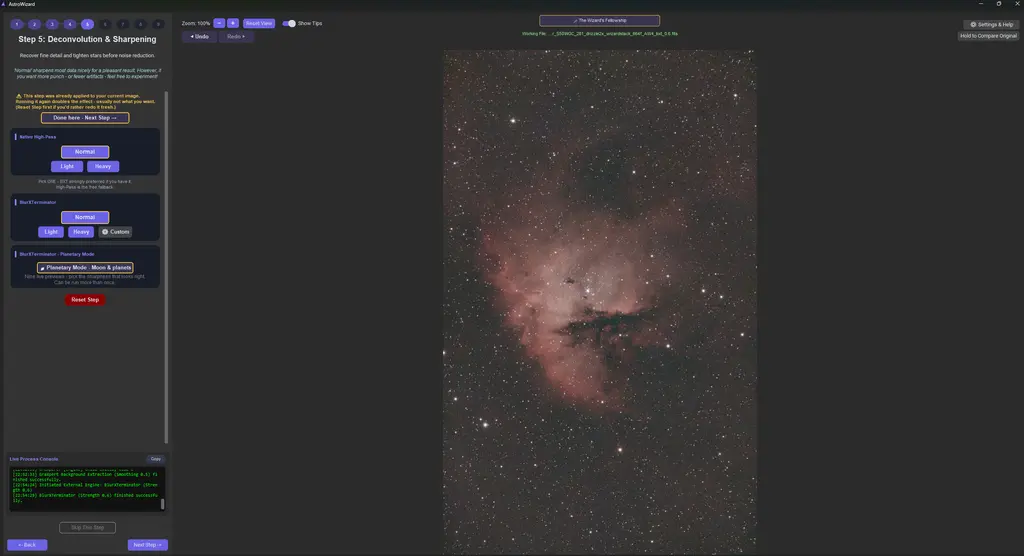This screenshot has width=1024, height=556.
Task: Copy the Live Process Console log
Action: click(155, 459)
